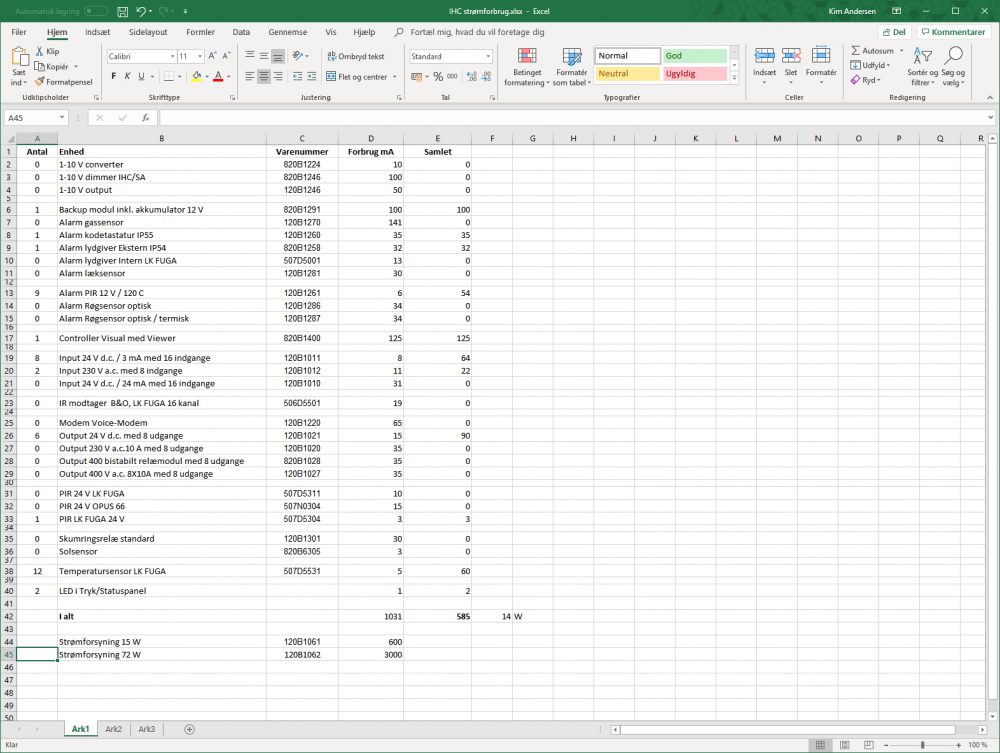This screenshot has height=753, width=1000.
Task: Open the Formler ribbon tab
Action: (200, 32)
